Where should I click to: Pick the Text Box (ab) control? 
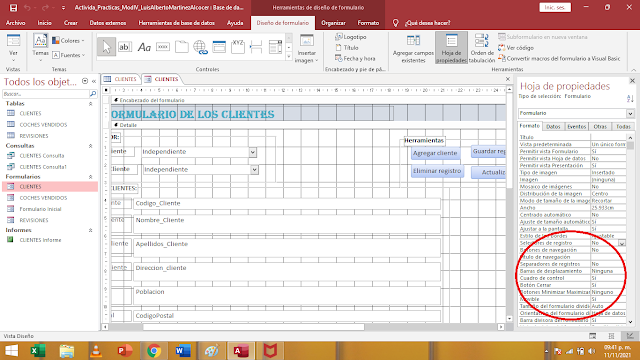[x=124, y=47]
